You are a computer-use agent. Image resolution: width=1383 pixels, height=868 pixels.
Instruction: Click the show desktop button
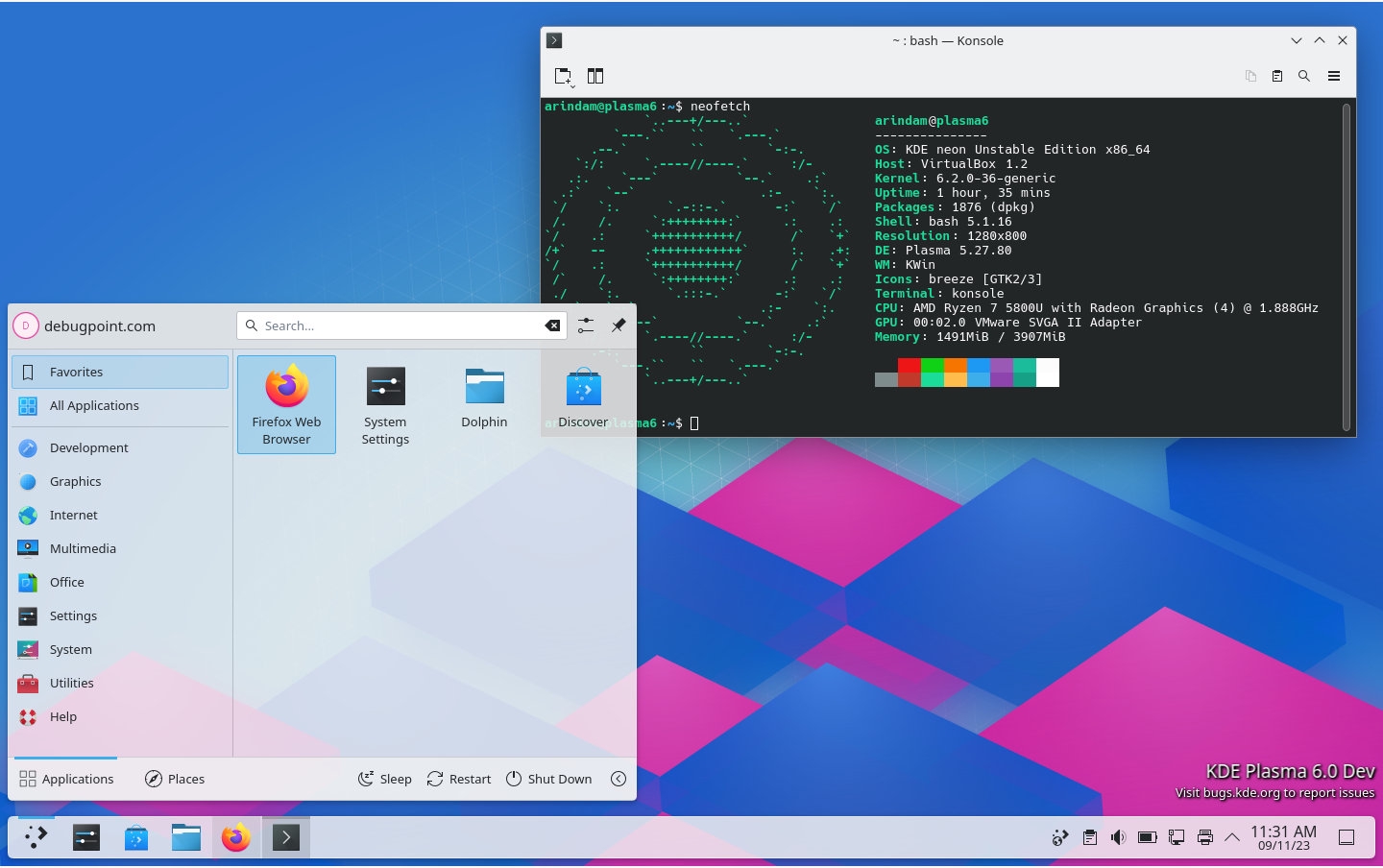pyautogui.click(x=1347, y=837)
